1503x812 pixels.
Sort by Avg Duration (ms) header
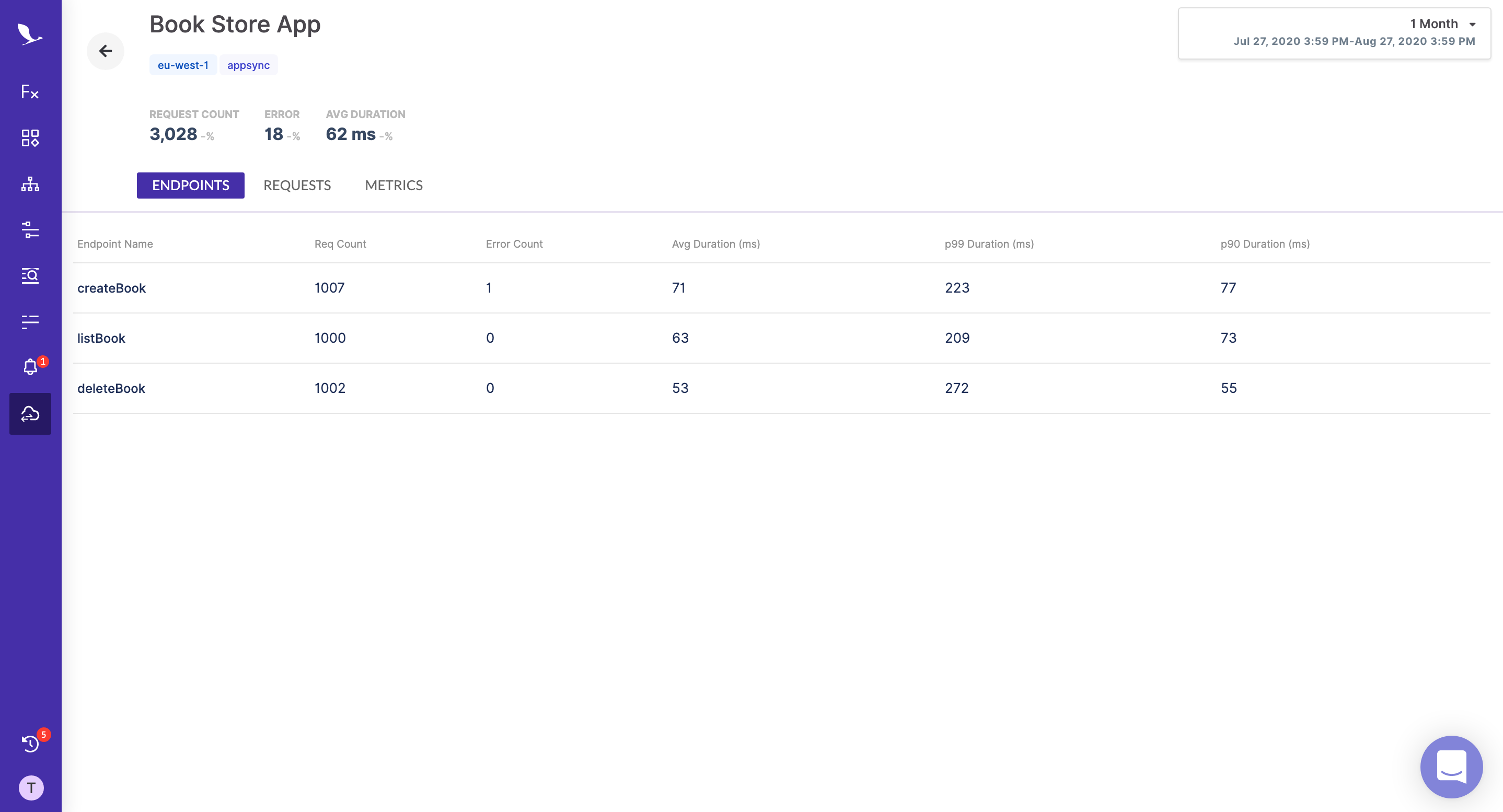click(716, 244)
